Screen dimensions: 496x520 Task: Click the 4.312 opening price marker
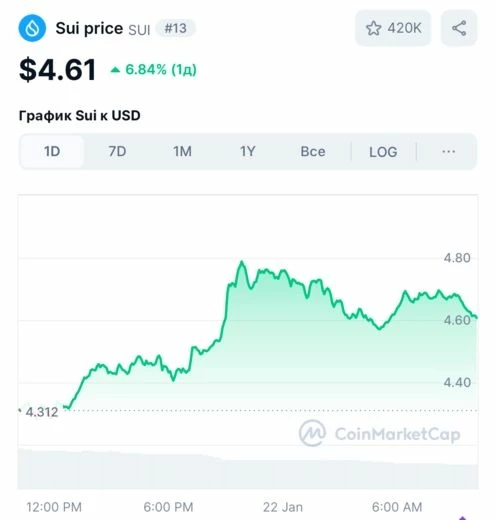[40, 412]
